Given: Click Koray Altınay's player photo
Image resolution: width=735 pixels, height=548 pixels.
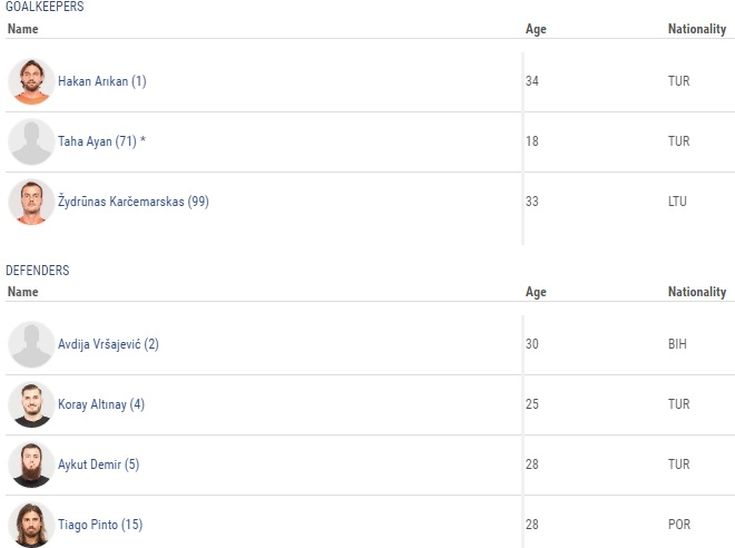Looking at the screenshot, I should coord(31,405).
